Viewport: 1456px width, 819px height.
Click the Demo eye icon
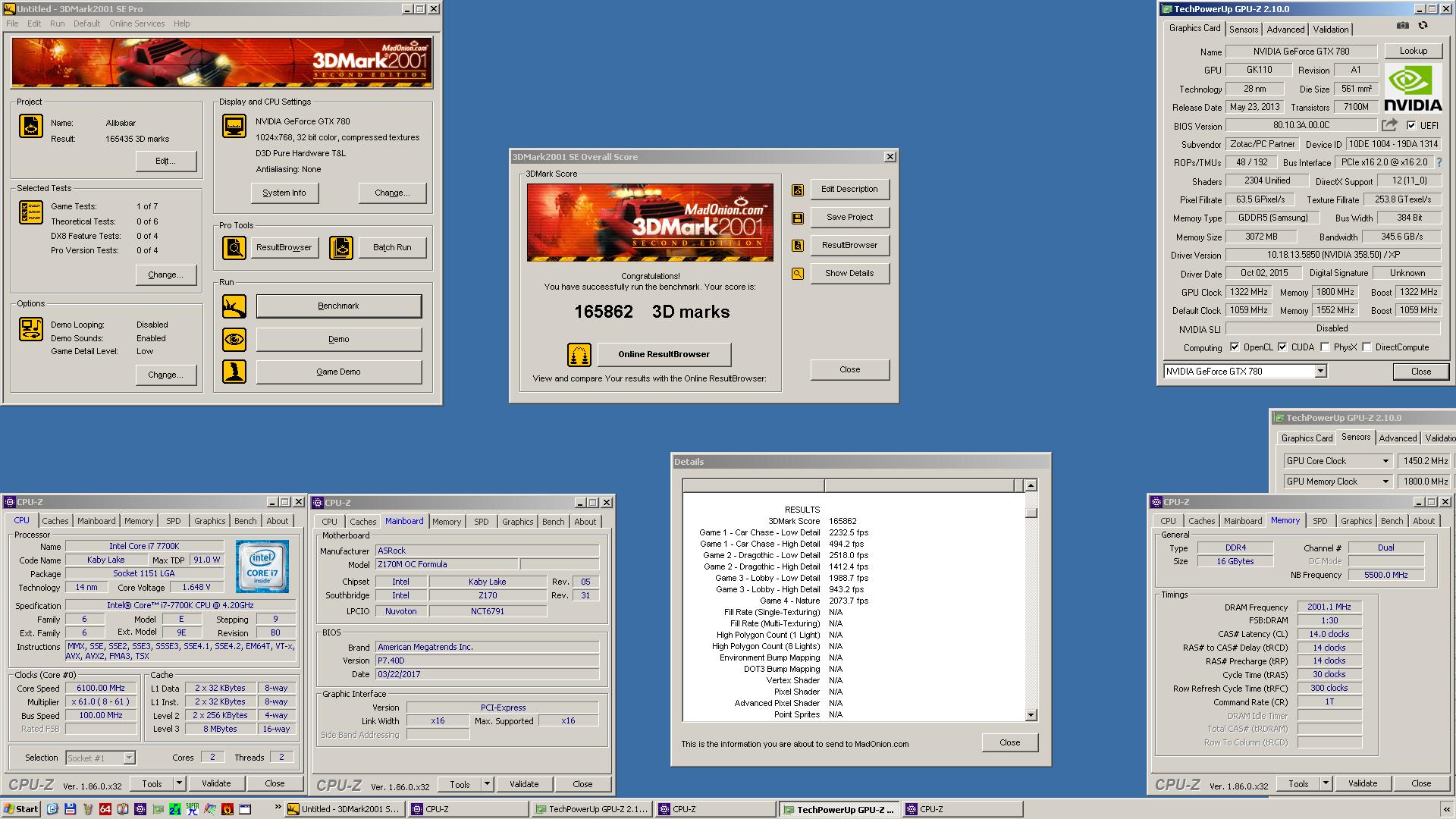234,339
